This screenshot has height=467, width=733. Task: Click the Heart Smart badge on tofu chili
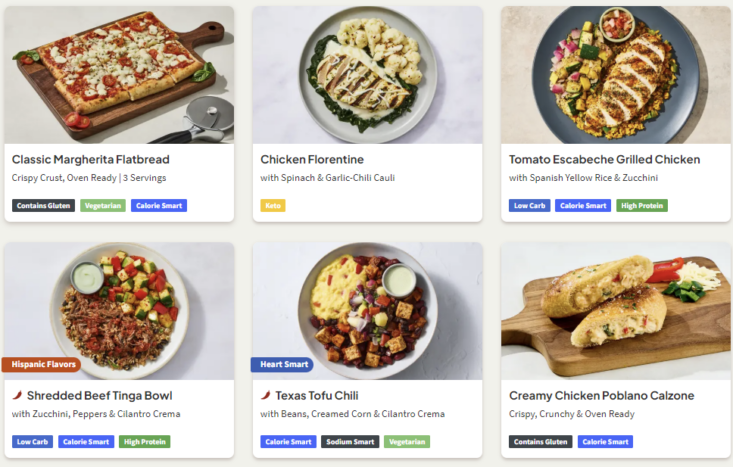282,365
